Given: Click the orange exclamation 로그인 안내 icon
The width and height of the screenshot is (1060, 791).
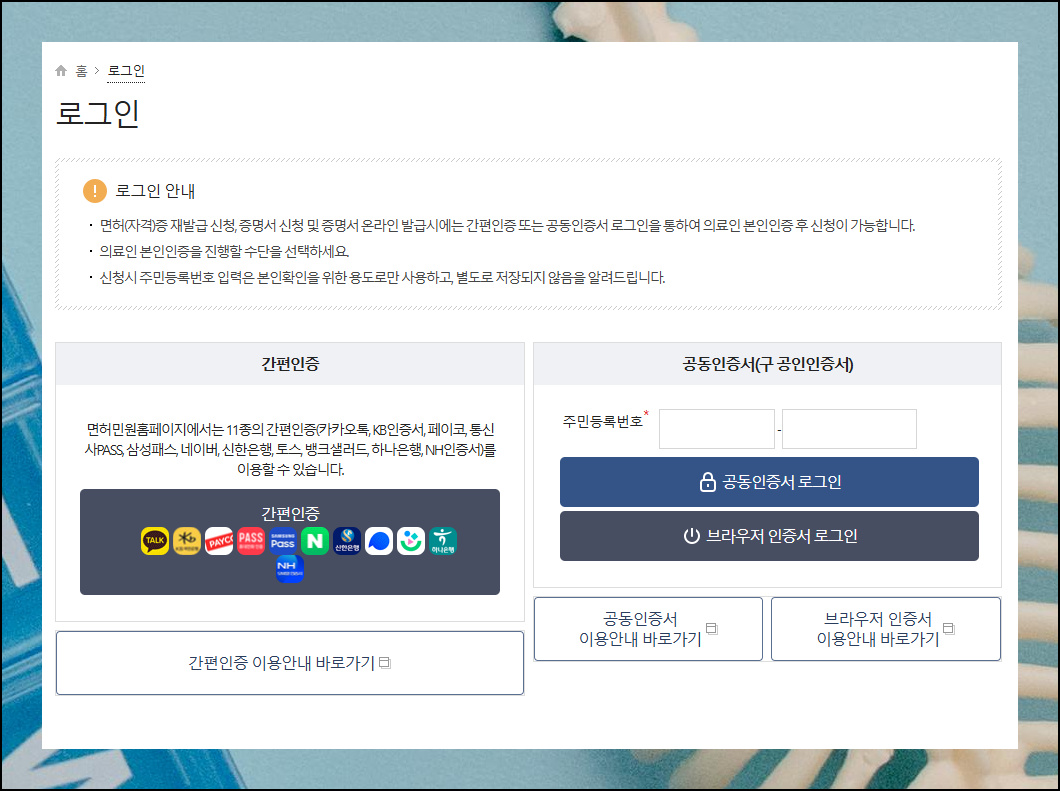Looking at the screenshot, I should coord(95,191).
